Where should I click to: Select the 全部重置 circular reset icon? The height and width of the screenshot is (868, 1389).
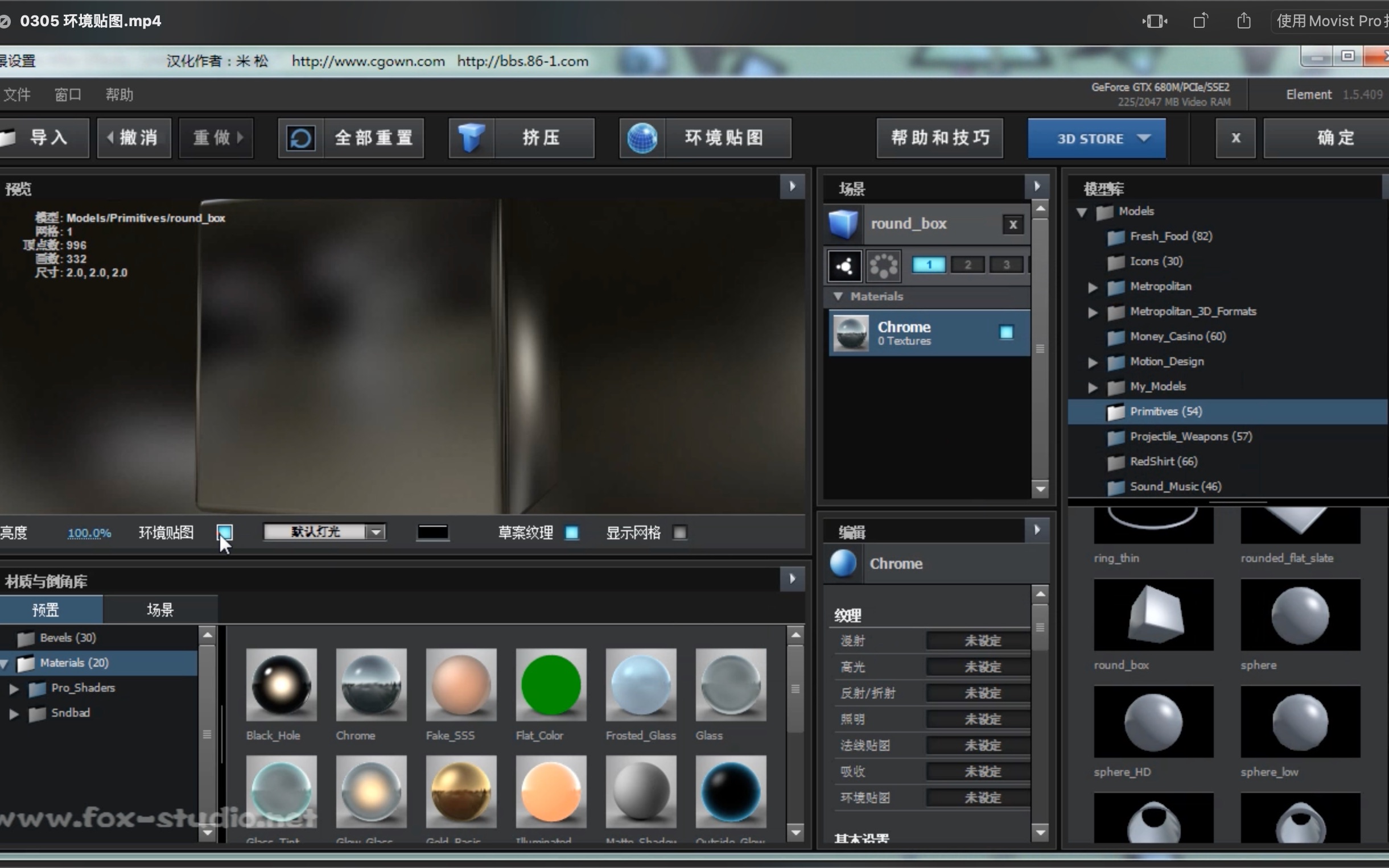click(x=300, y=138)
